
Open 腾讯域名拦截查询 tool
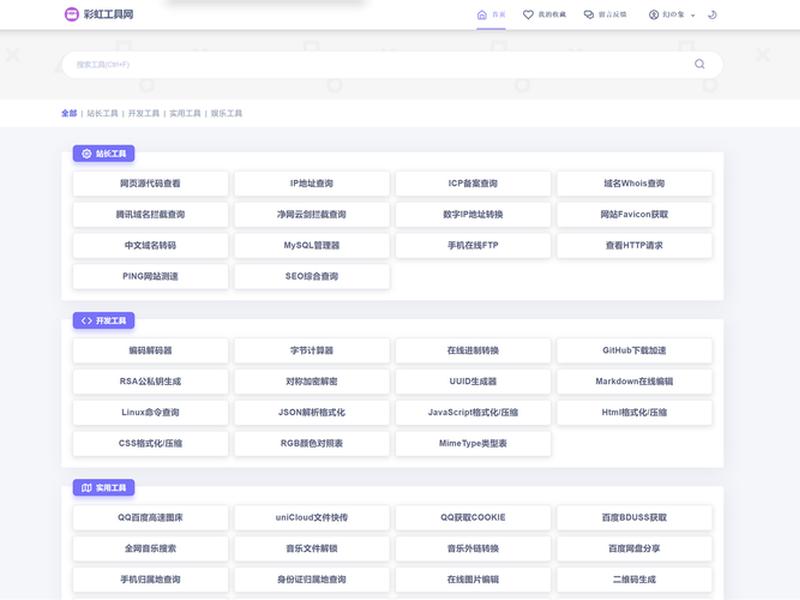pyautogui.click(x=151, y=215)
